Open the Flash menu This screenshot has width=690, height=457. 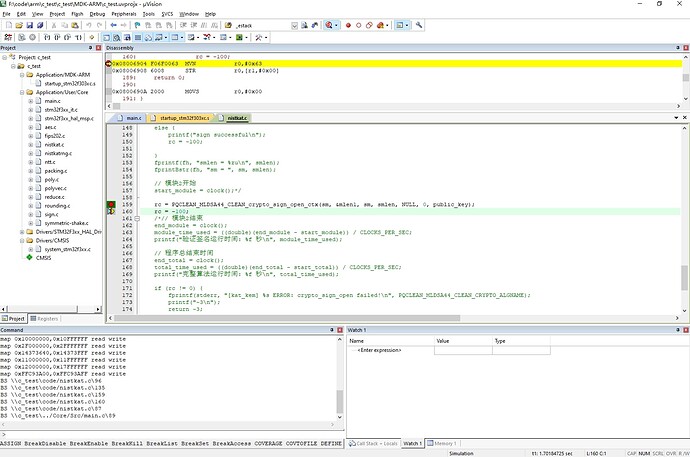click(x=77, y=14)
